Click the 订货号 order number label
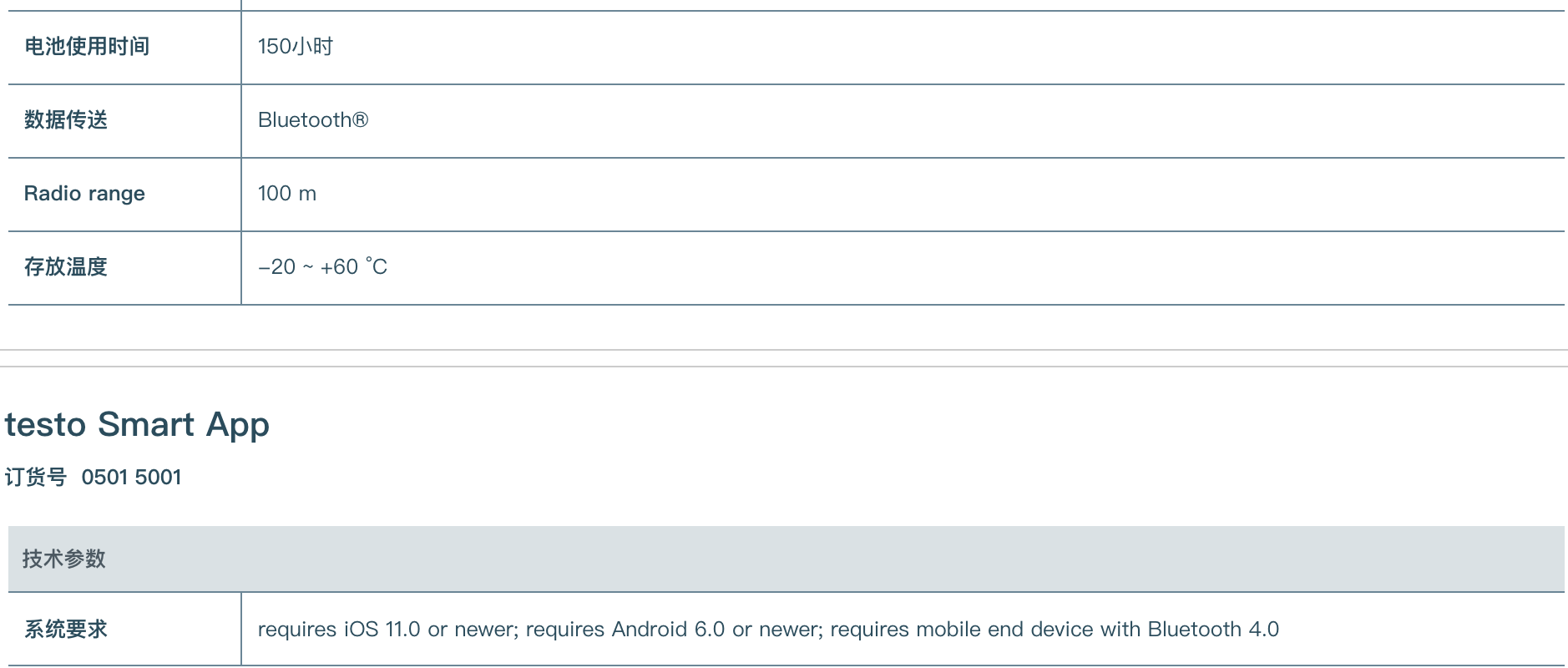 36,478
